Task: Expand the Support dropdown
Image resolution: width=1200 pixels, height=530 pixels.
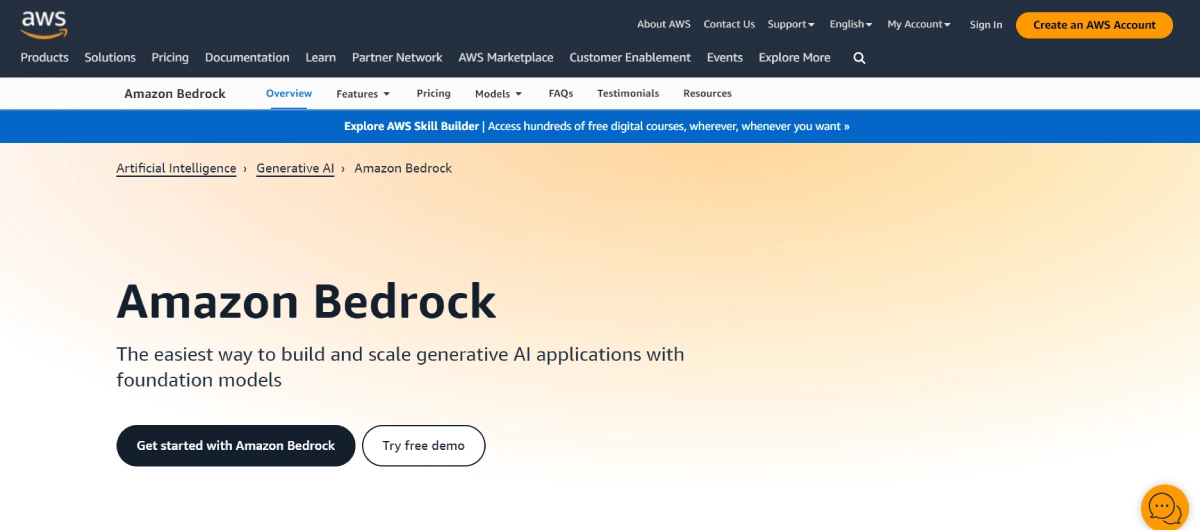Action: 790,25
